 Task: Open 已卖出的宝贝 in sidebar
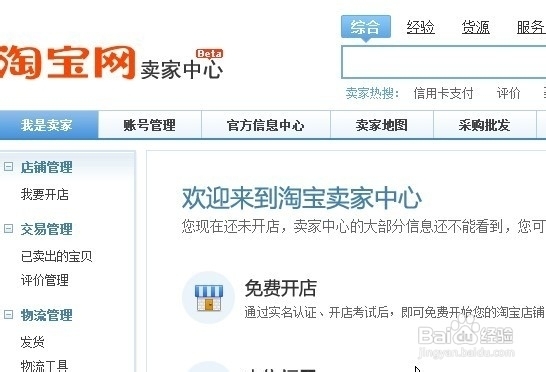click(x=56, y=256)
